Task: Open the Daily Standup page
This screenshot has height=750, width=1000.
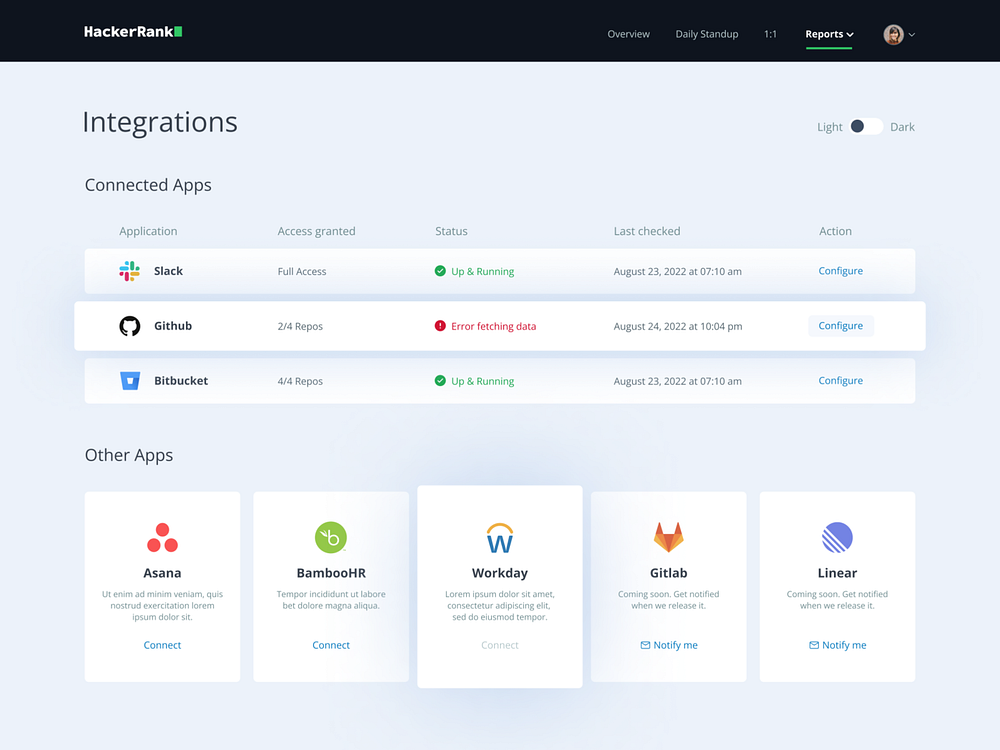Action: tap(706, 34)
